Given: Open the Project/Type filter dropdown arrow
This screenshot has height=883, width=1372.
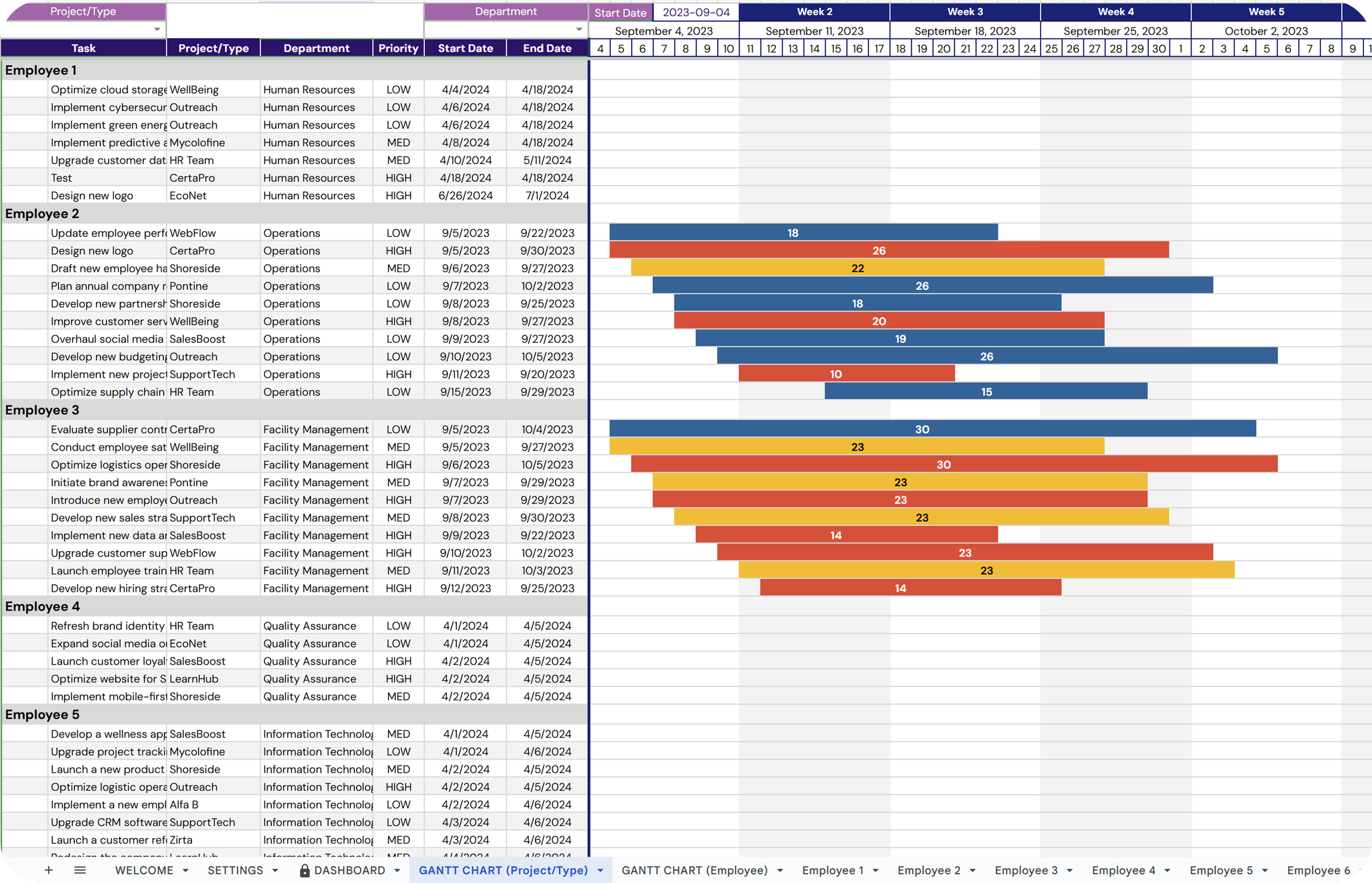Looking at the screenshot, I should 157,29.
